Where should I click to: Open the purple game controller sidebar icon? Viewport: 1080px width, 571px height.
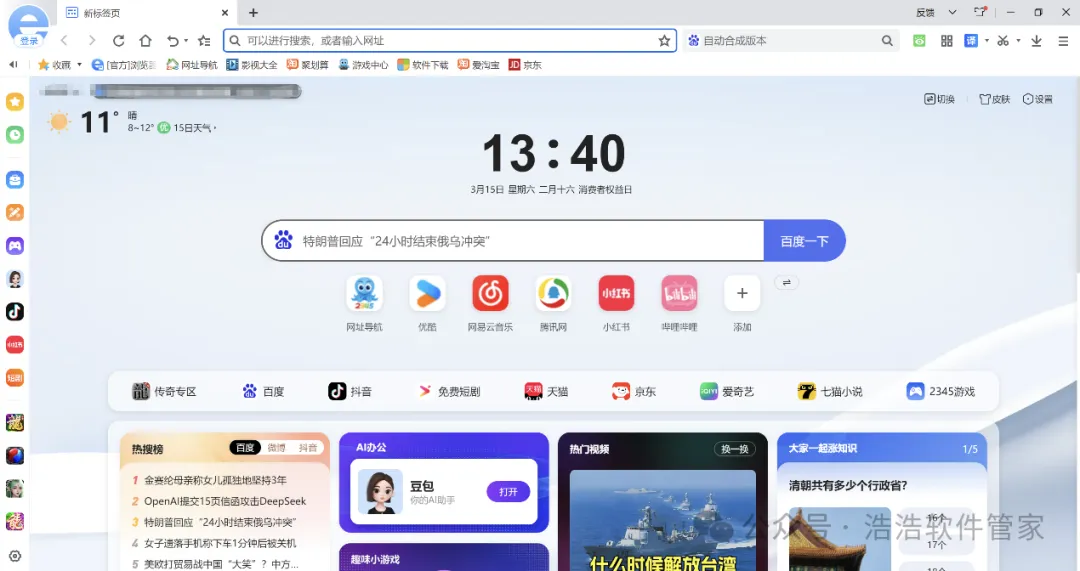point(14,245)
